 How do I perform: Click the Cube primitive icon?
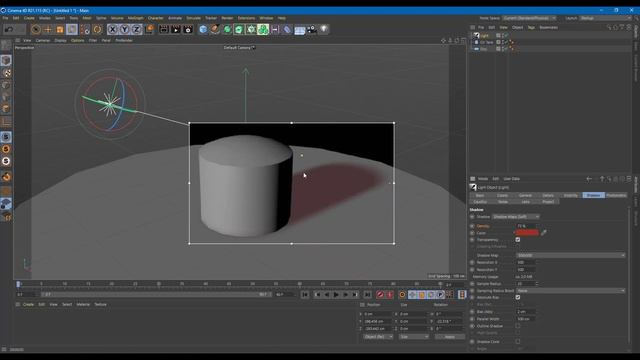203,29
